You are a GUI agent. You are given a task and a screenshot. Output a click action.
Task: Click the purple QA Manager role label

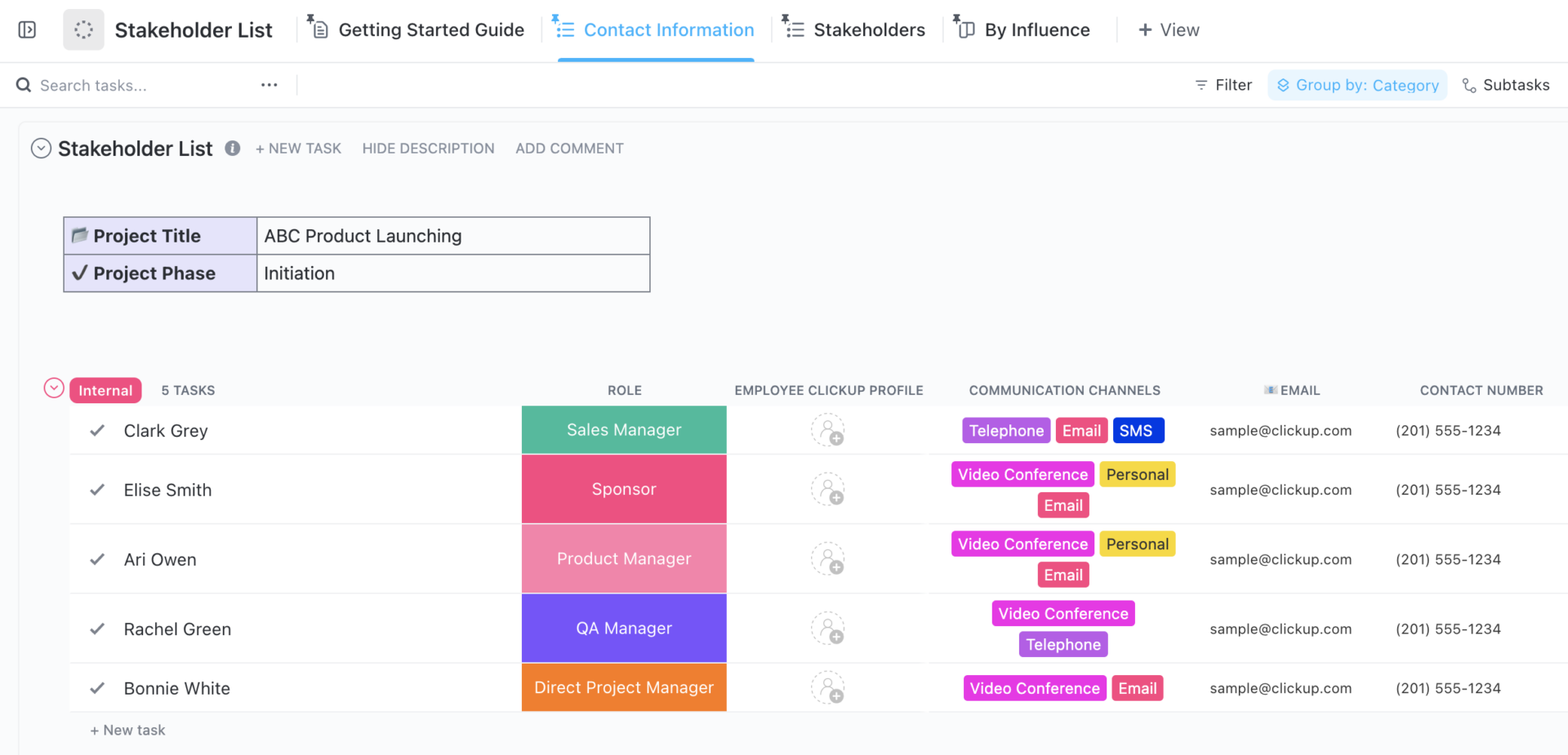click(x=624, y=628)
